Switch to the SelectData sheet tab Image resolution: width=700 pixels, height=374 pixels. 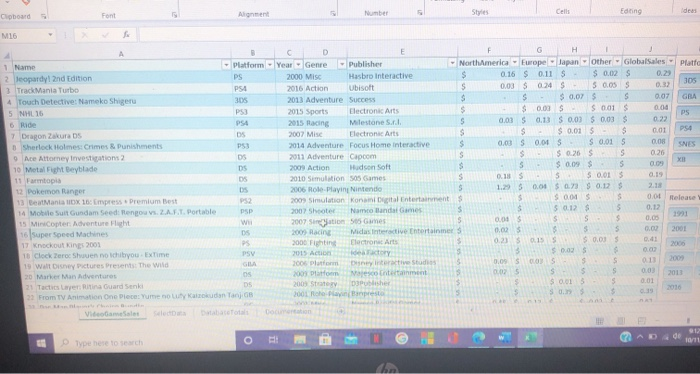click(170, 313)
